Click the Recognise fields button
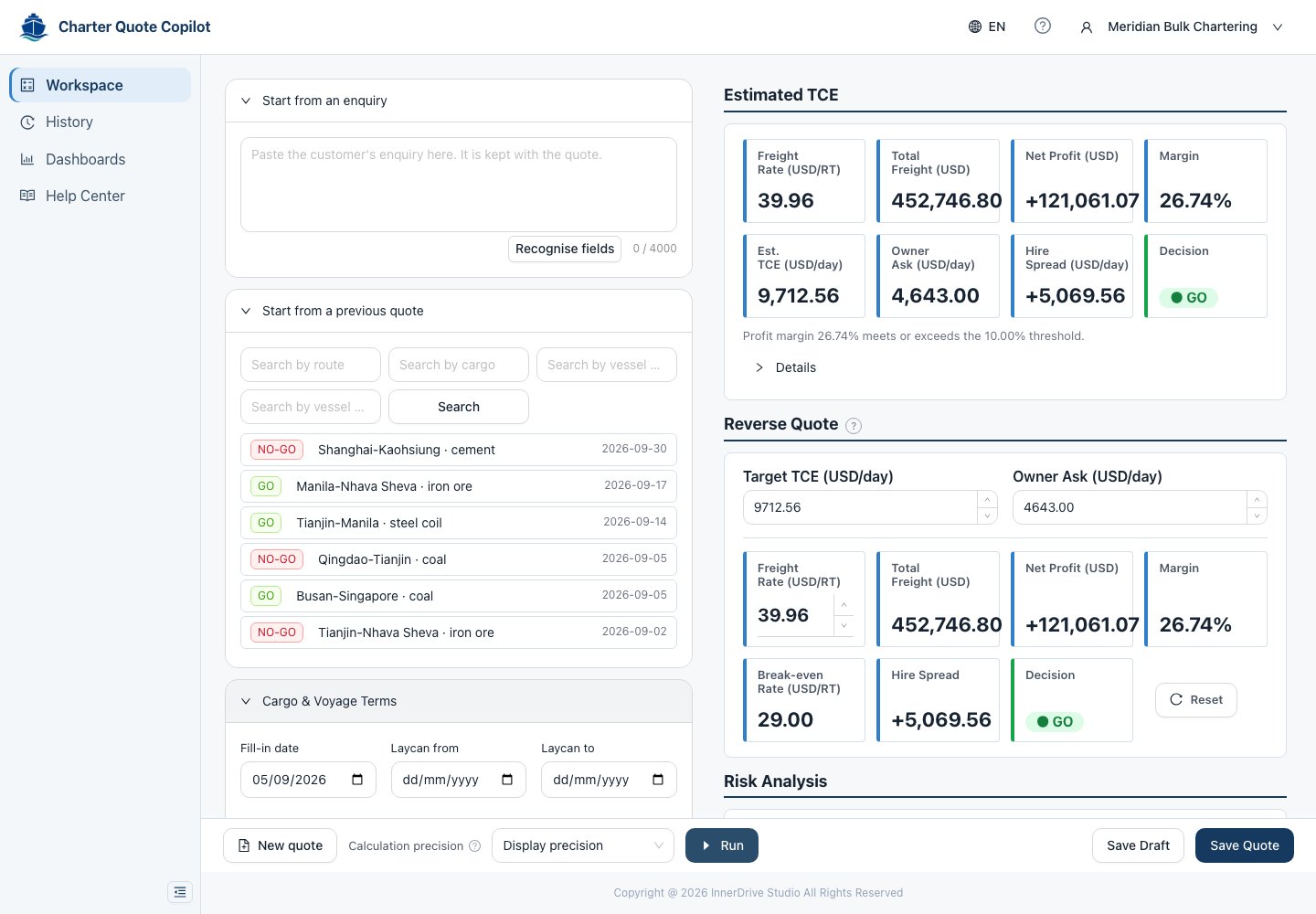Viewport: 1316px width, 914px height. (565, 249)
